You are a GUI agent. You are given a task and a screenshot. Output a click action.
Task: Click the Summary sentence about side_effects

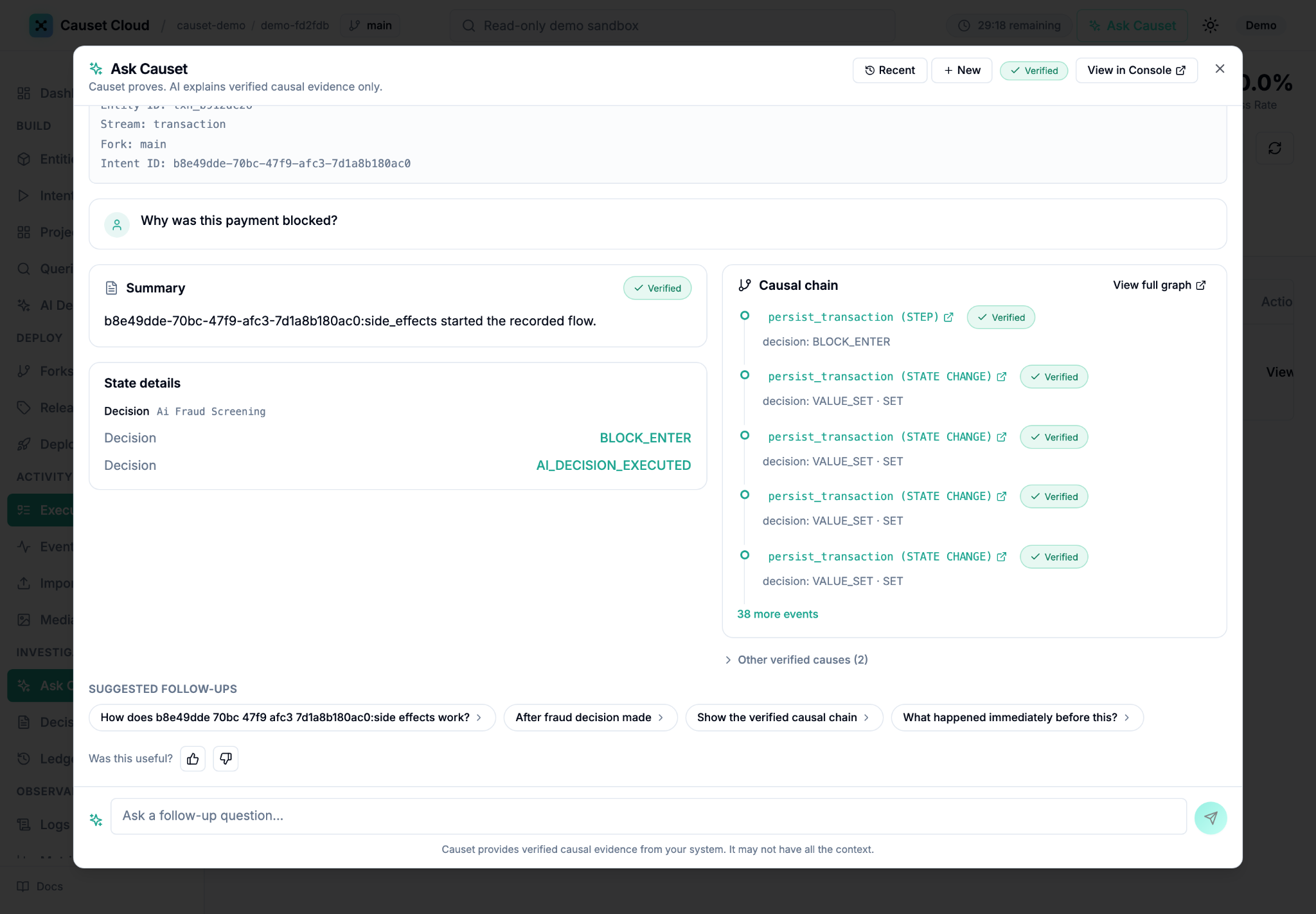point(350,321)
